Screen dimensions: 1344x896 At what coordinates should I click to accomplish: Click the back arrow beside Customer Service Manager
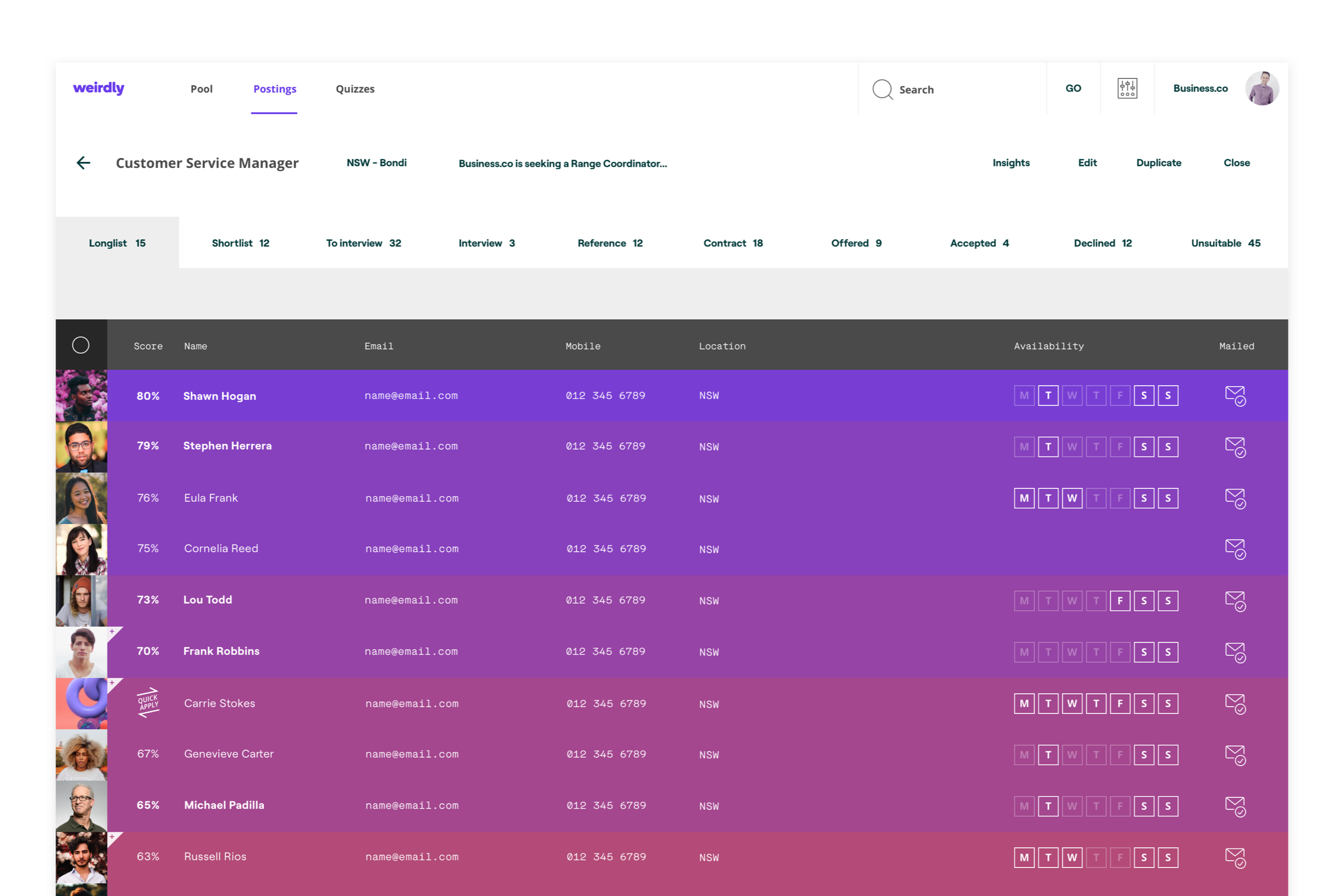tap(83, 163)
